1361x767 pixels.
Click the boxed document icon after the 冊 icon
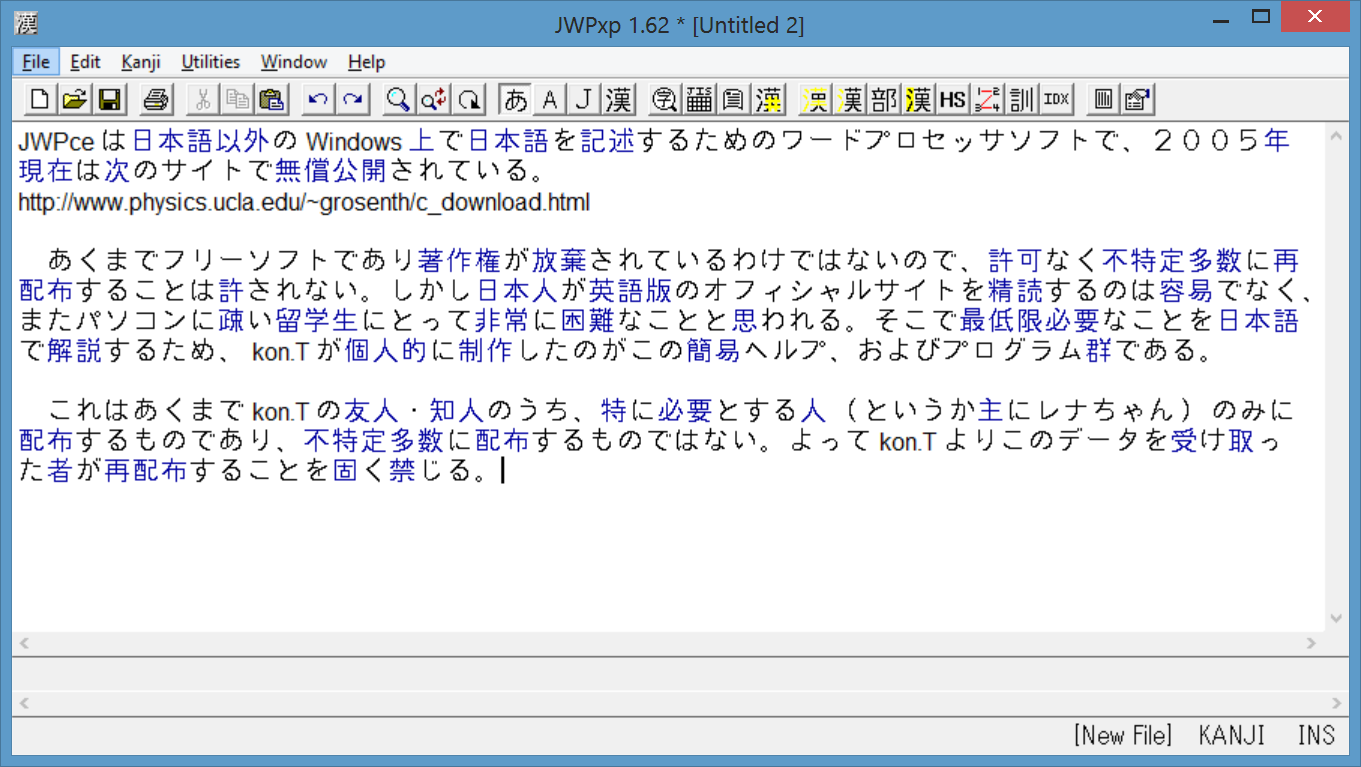point(733,99)
